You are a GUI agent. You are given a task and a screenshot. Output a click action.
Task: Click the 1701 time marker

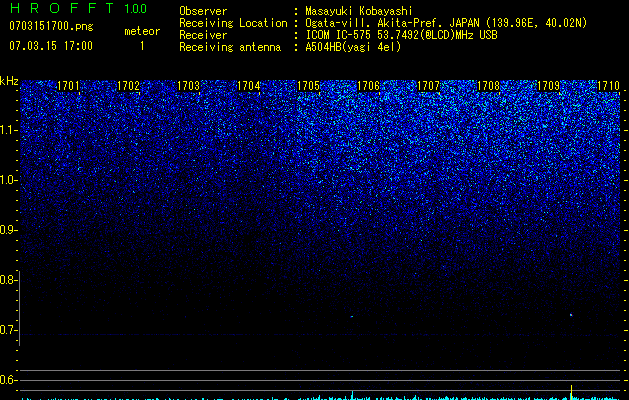pos(68,85)
